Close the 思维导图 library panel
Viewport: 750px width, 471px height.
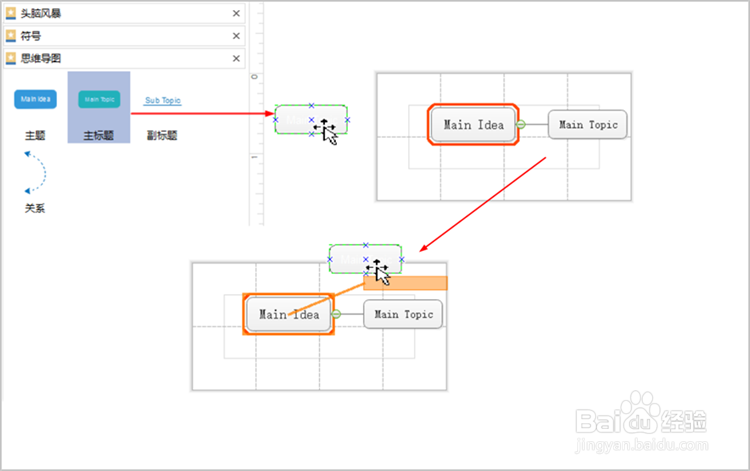(x=236, y=59)
